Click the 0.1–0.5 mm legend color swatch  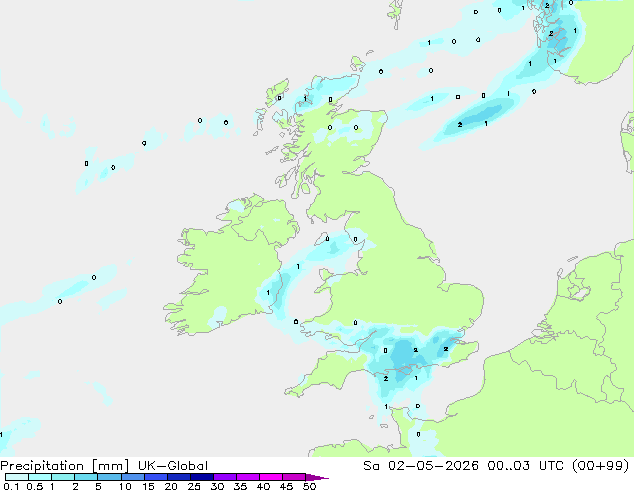(17, 477)
